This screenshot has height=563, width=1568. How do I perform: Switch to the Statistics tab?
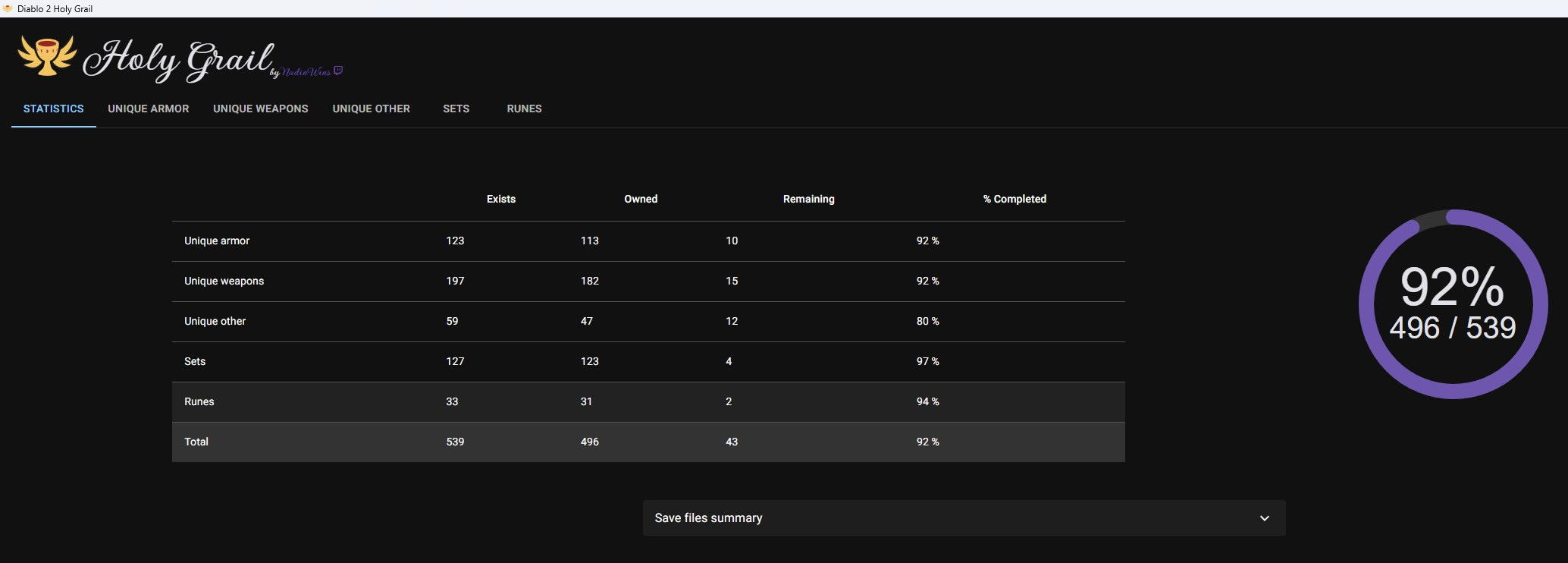[x=53, y=109]
